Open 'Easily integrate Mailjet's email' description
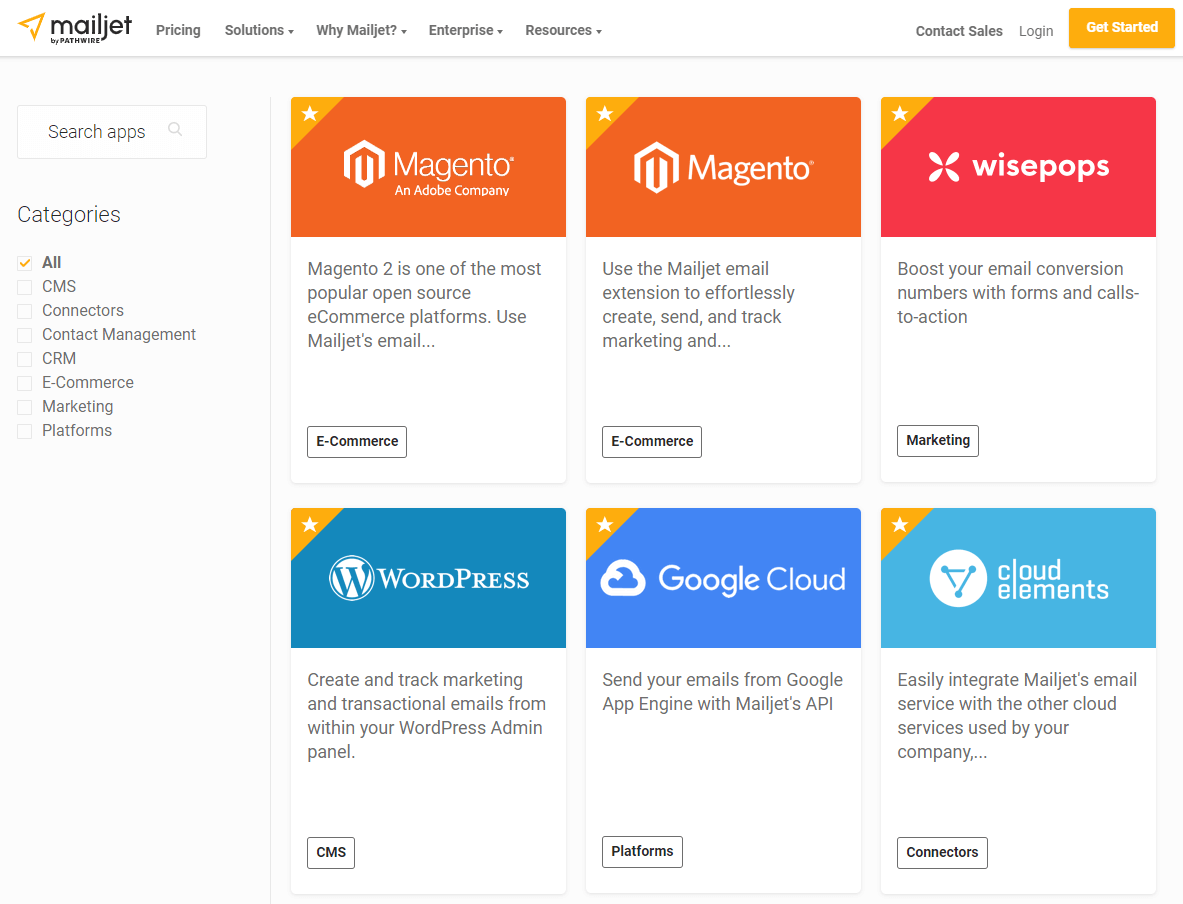The width and height of the screenshot is (1183, 904). pos(1017,715)
